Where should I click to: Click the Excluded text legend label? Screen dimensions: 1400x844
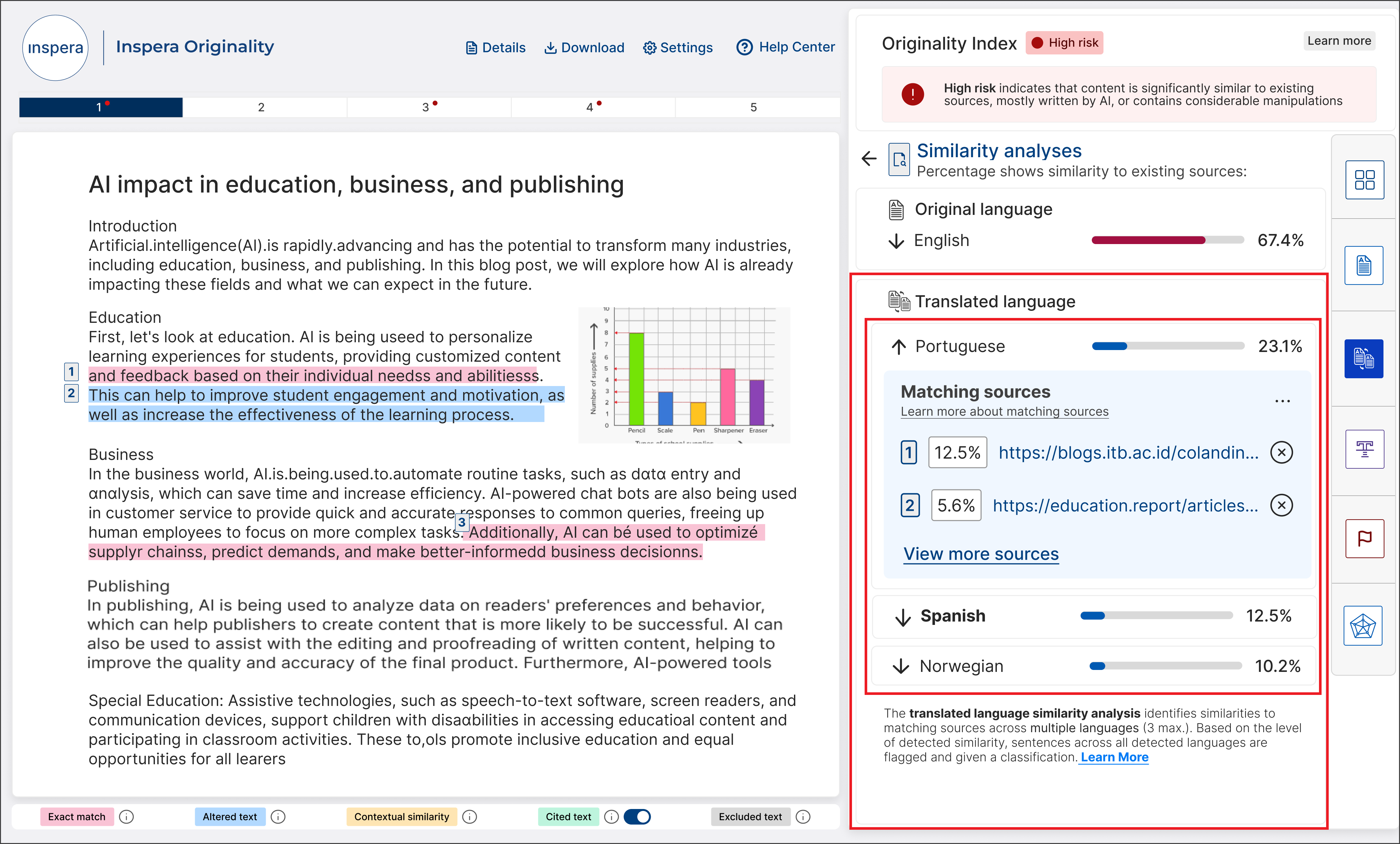(x=750, y=817)
